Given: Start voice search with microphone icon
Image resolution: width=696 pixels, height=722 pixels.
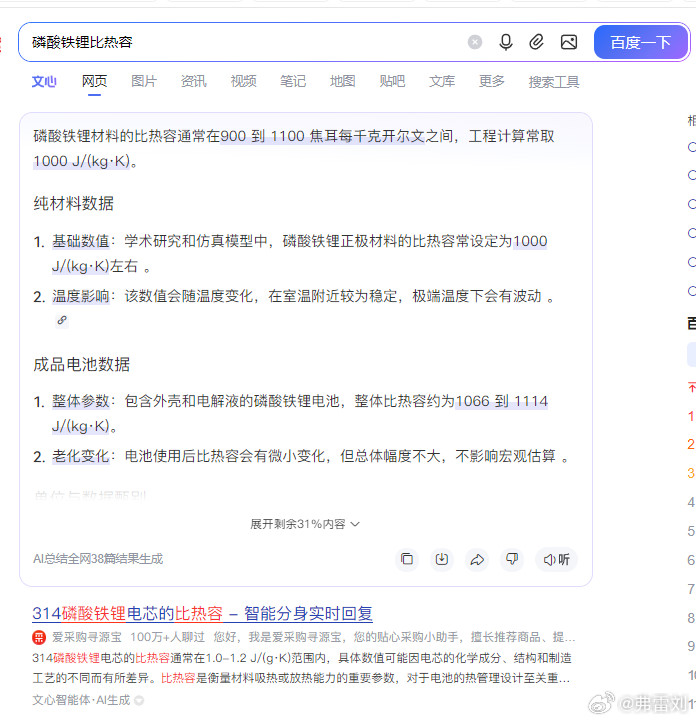Looking at the screenshot, I should coord(505,42).
